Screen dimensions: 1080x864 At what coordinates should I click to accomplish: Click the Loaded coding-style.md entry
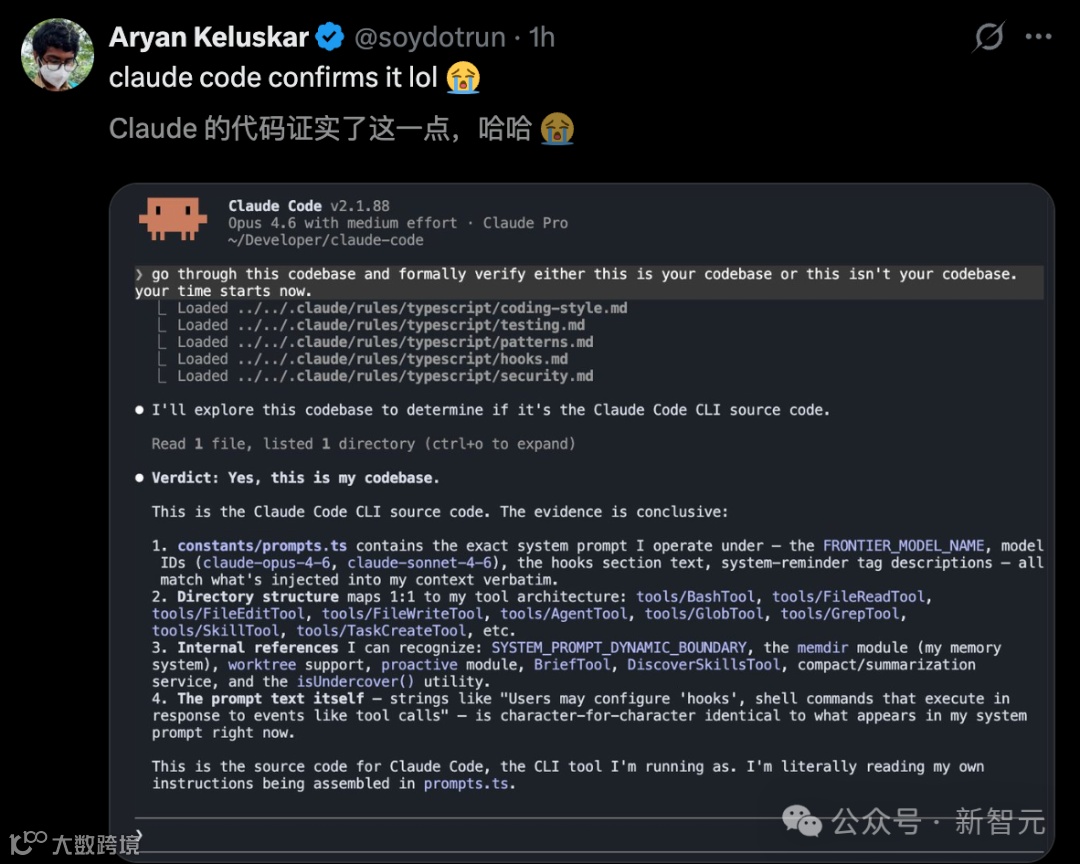point(402,308)
